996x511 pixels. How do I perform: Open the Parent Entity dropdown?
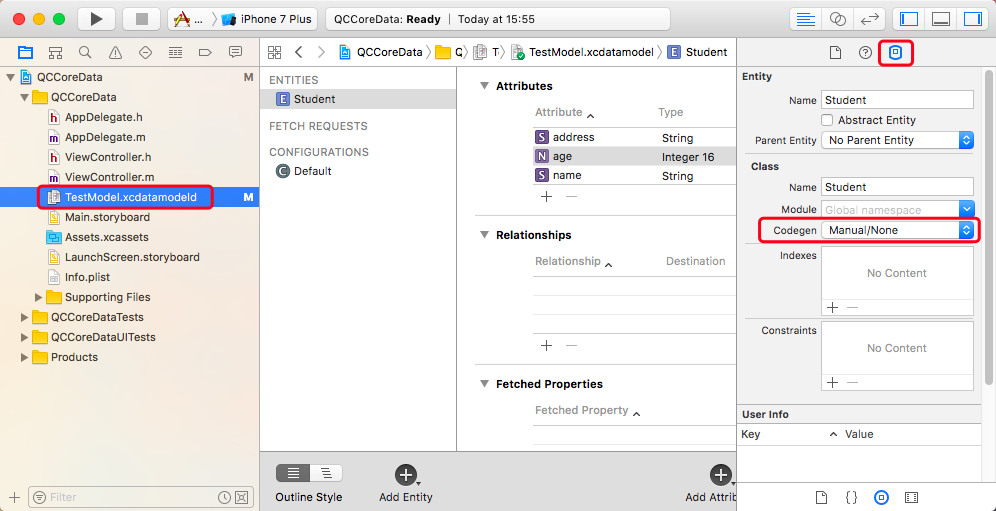point(897,140)
